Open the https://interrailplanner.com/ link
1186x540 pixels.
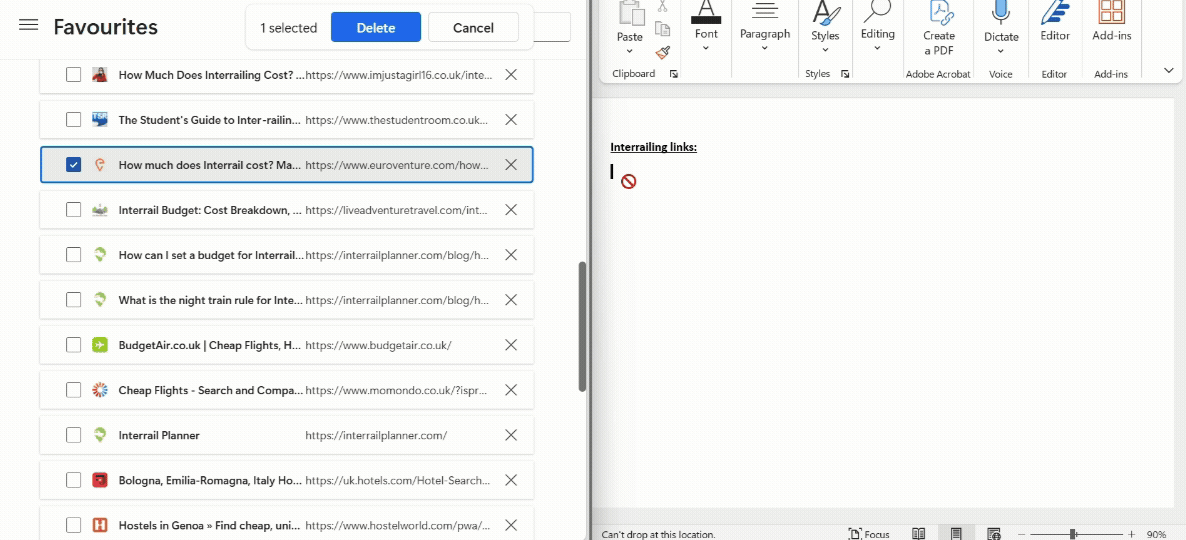tap(376, 435)
